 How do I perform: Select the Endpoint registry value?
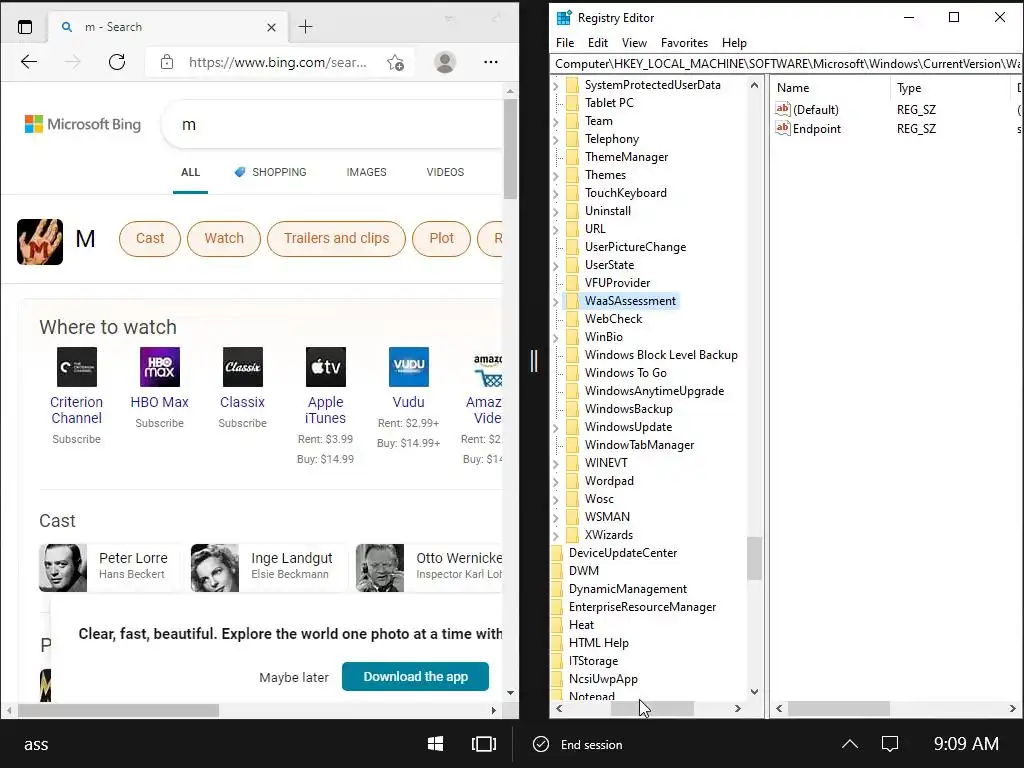coord(808,129)
